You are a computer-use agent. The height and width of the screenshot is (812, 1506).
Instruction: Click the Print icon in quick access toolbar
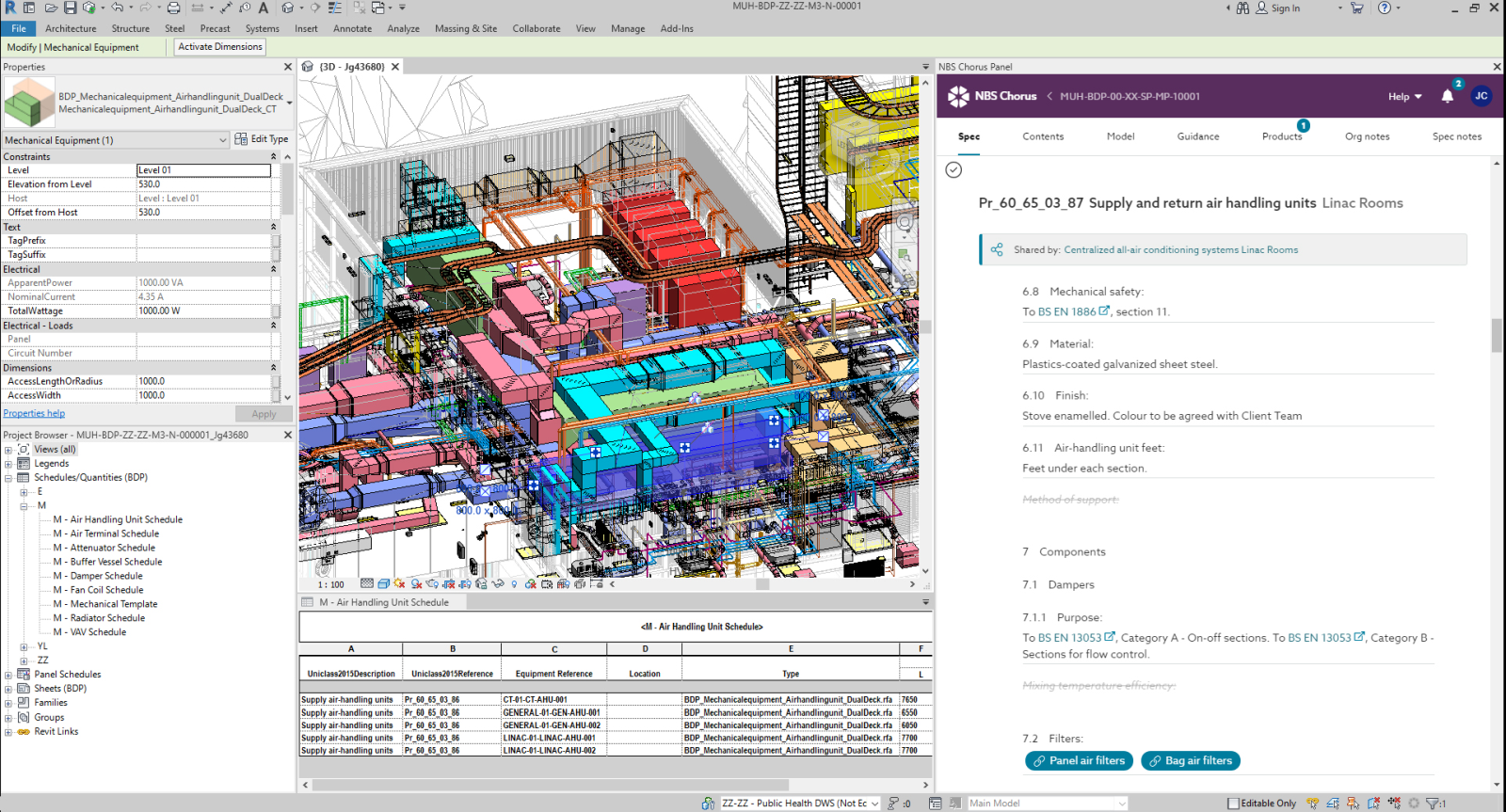coord(173,8)
